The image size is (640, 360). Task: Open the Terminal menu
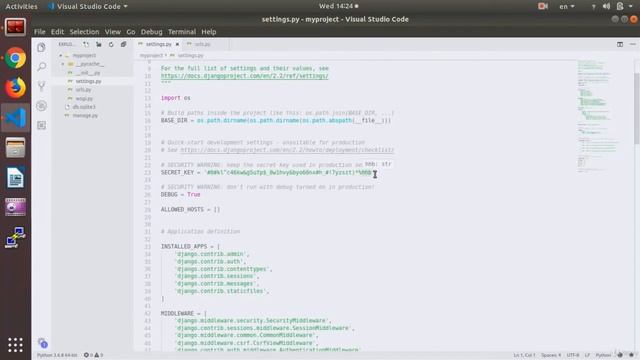click(x=182, y=32)
